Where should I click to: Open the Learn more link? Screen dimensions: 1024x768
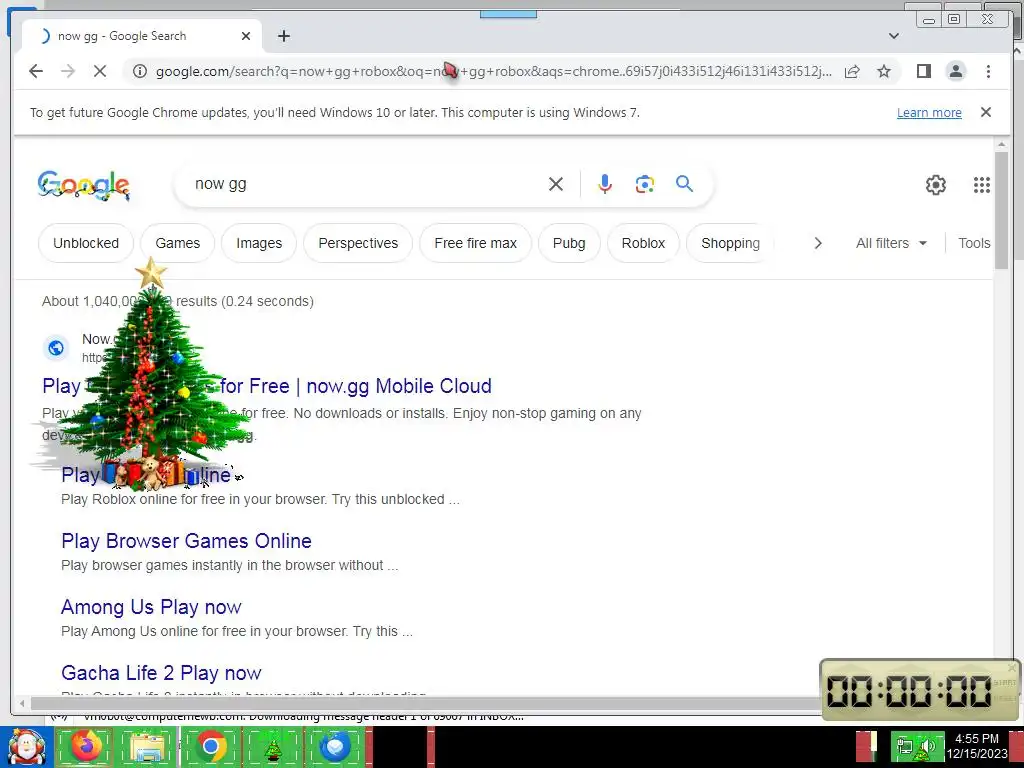point(929,112)
